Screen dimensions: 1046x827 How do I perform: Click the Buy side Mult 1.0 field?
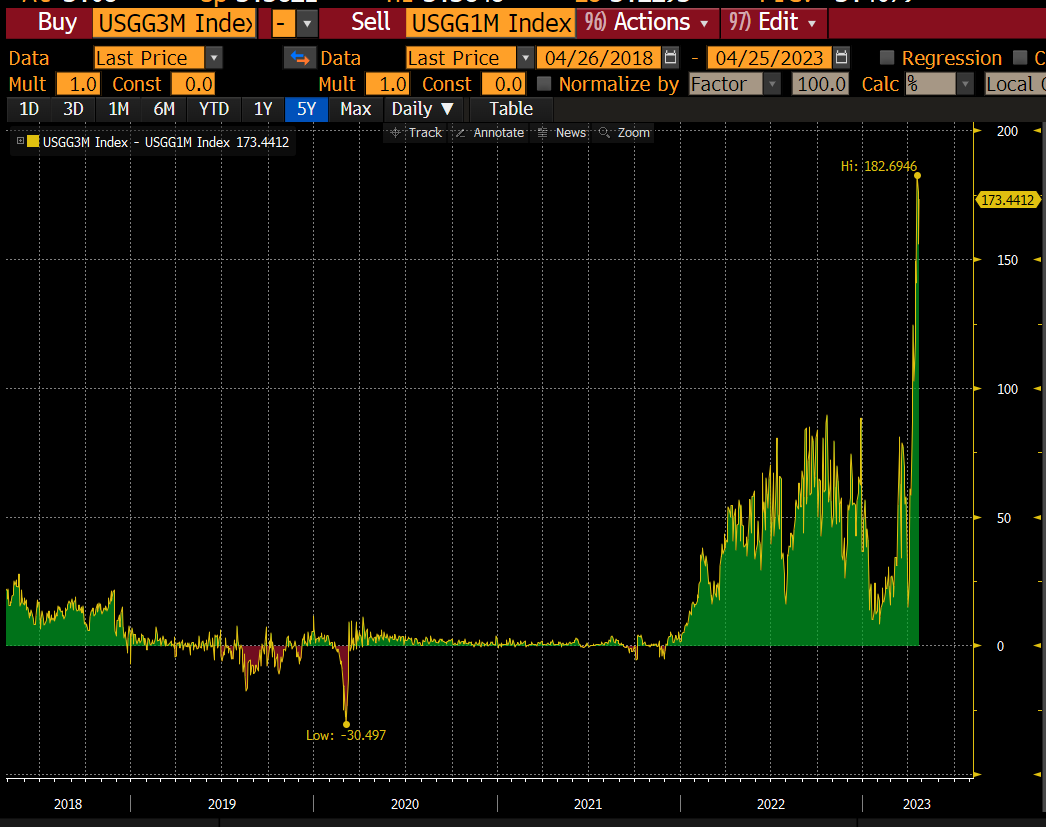click(78, 84)
